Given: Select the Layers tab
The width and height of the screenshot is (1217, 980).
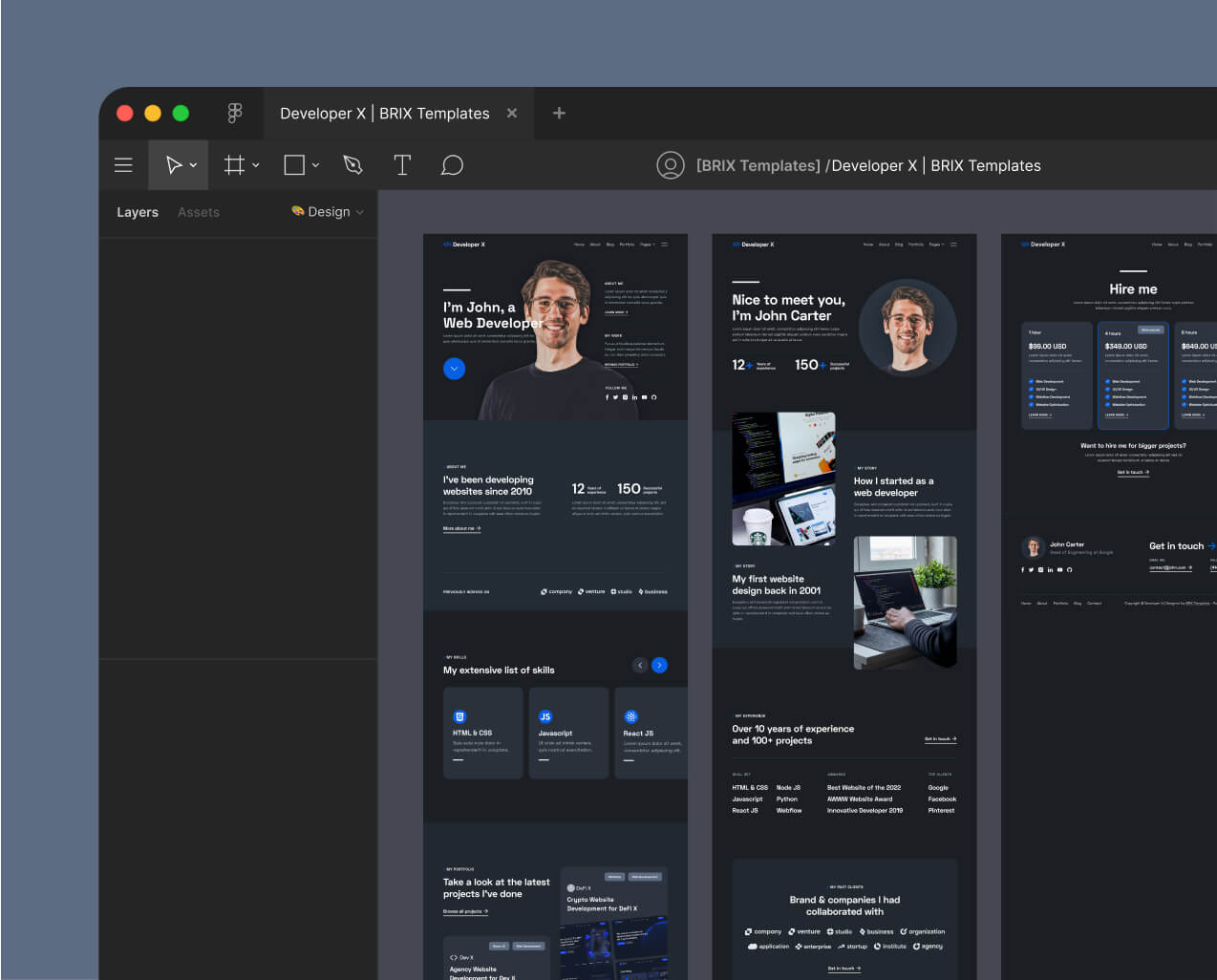Looking at the screenshot, I should (x=138, y=212).
